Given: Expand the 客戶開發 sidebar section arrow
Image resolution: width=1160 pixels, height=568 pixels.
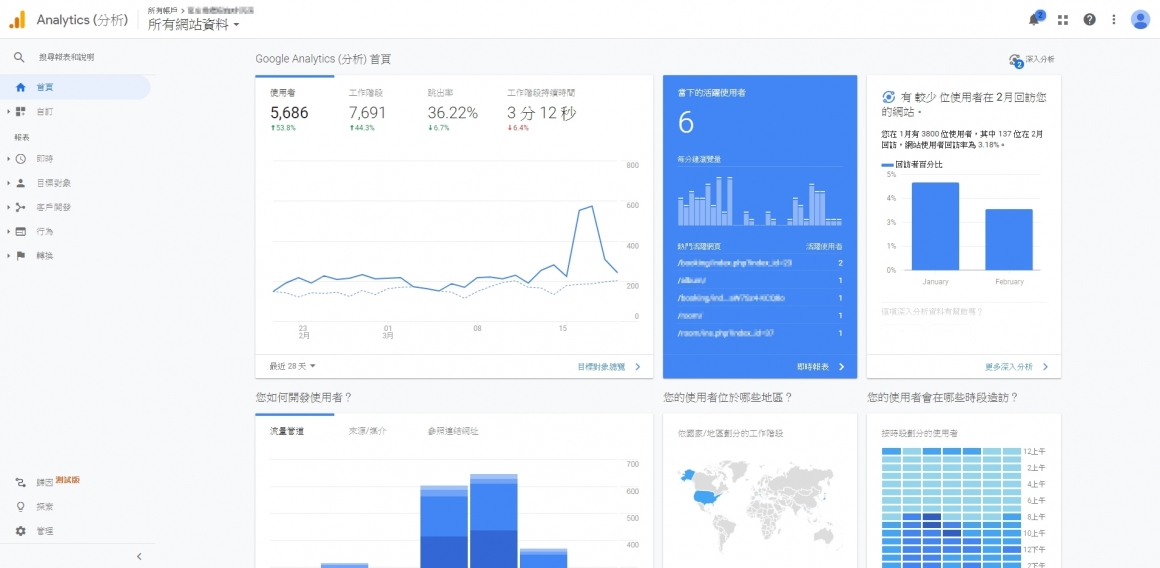Looking at the screenshot, I should point(8,207).
